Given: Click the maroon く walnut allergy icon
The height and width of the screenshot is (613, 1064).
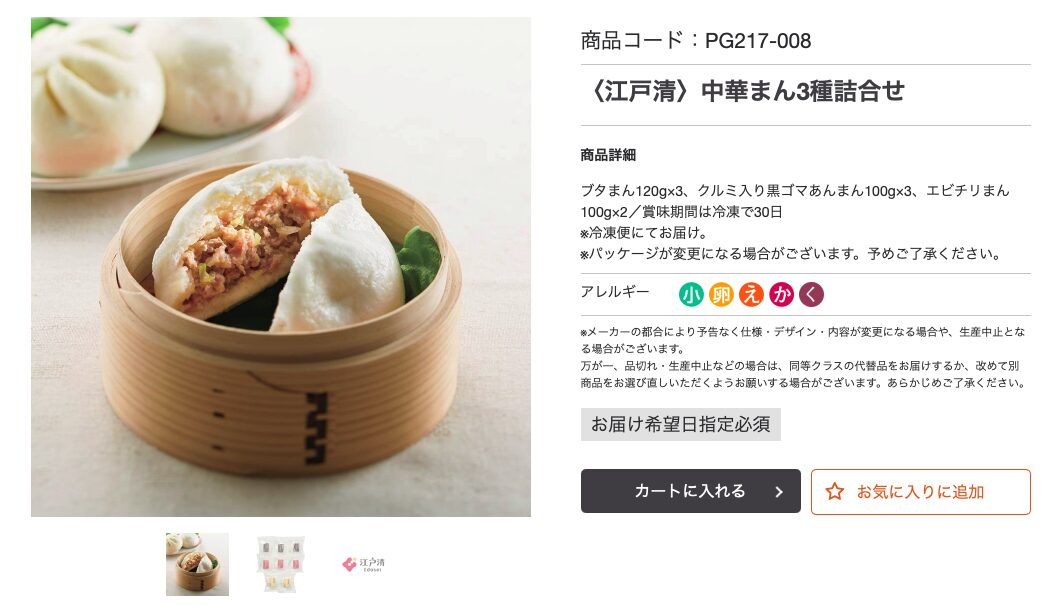Looking at the screenshot, I should (812, 295).
